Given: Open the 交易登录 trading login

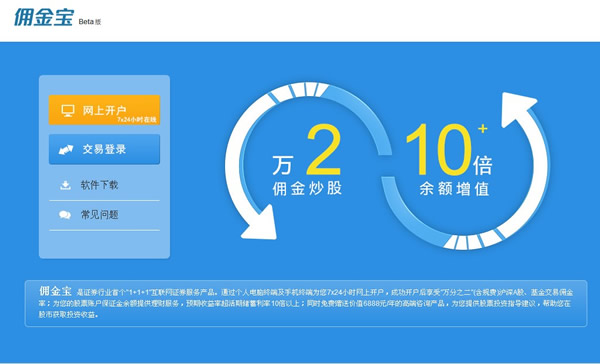Looking at the screenshot, I should pyautogui.click(x=104, y=149).
